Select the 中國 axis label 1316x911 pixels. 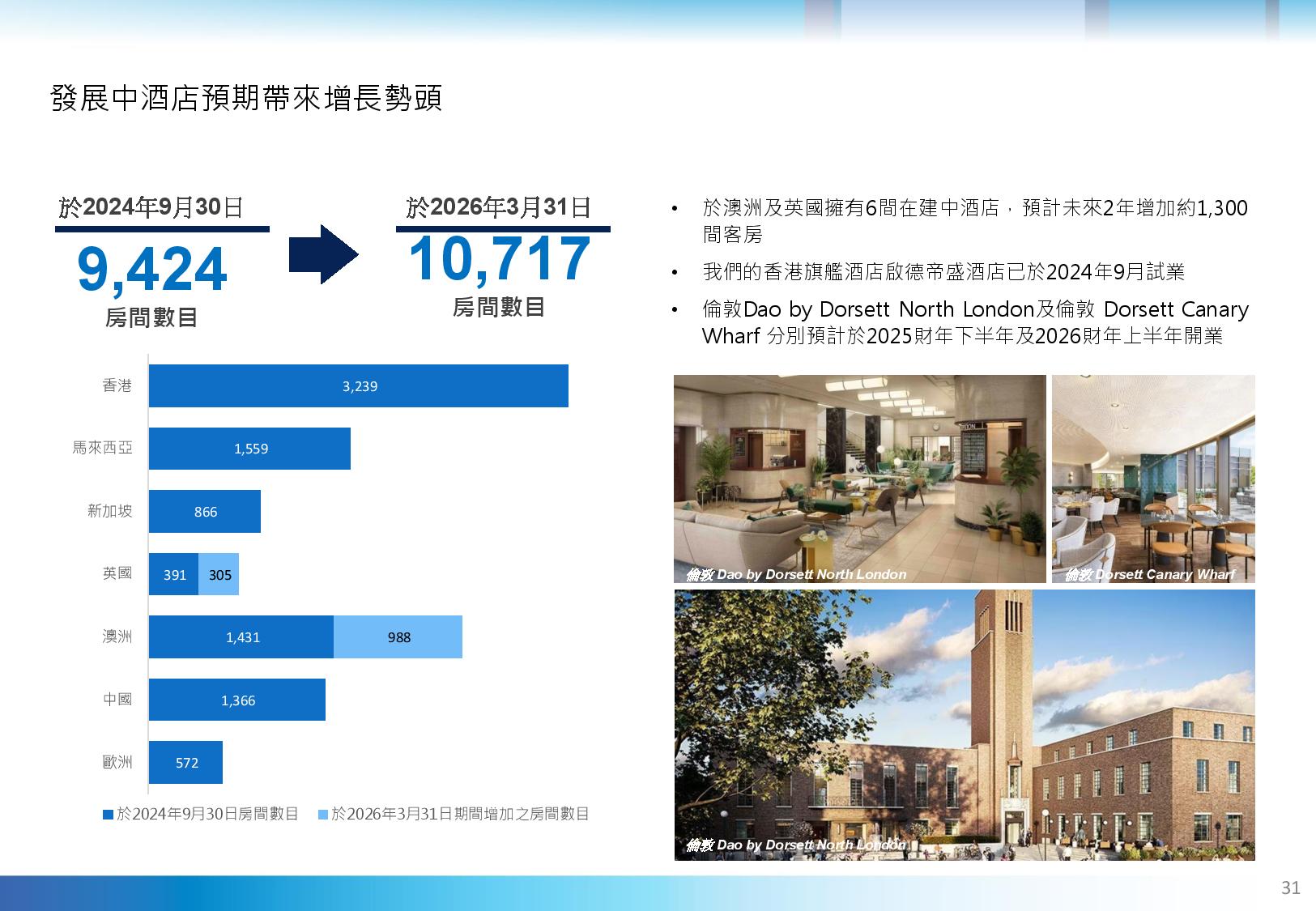[x=117, y=699]
